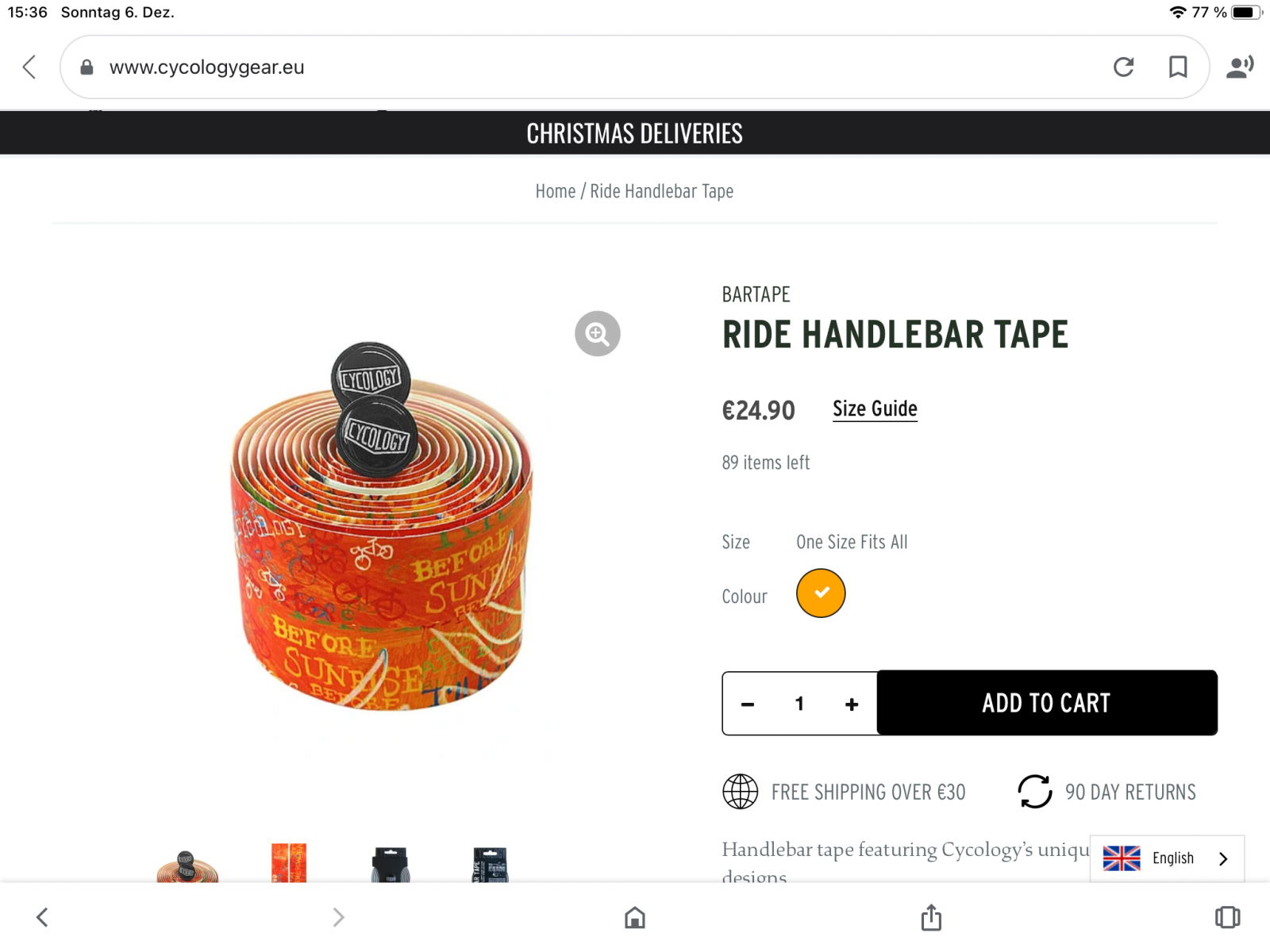Choose the One Size Fits All option
Image resolution: width=1270 pixels, height=952 pixels.
852,543
